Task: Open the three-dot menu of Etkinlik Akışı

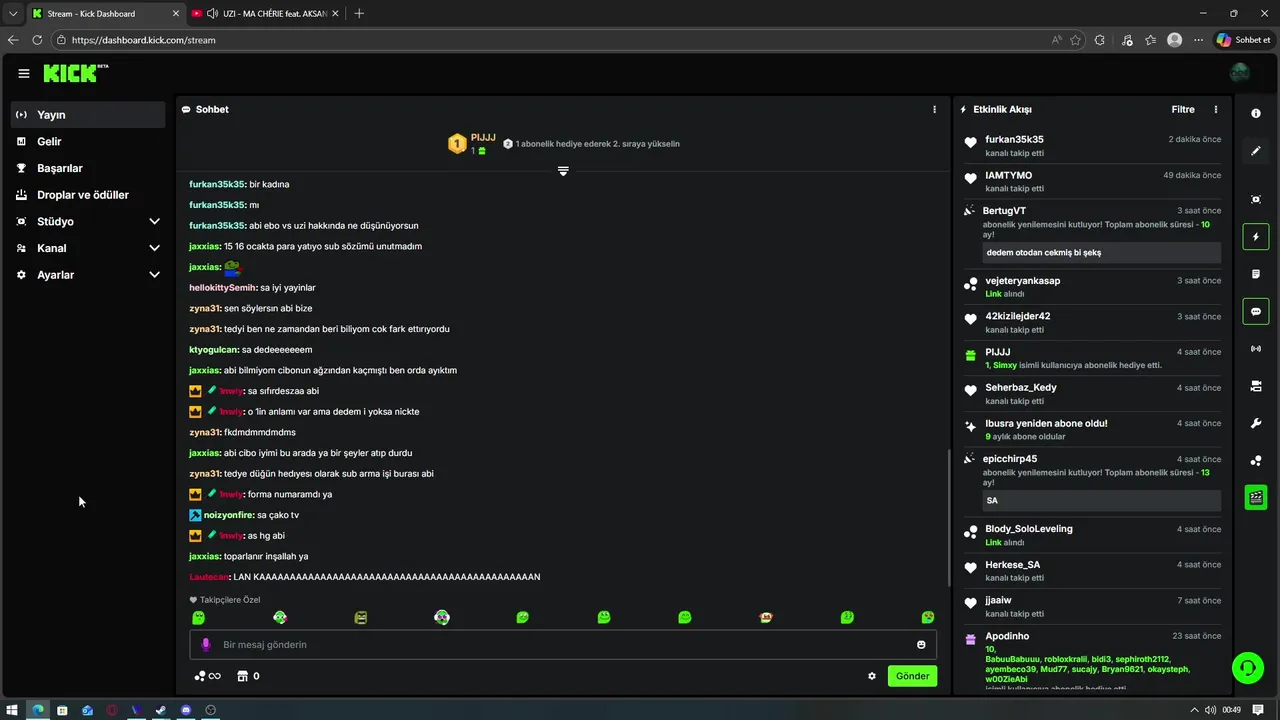Action: 1216,109
